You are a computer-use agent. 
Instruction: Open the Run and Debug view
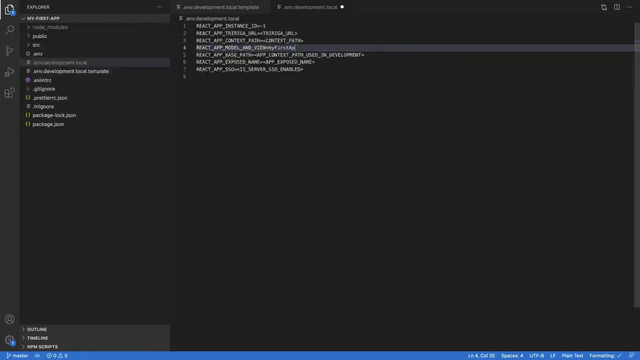click(9, 72)
